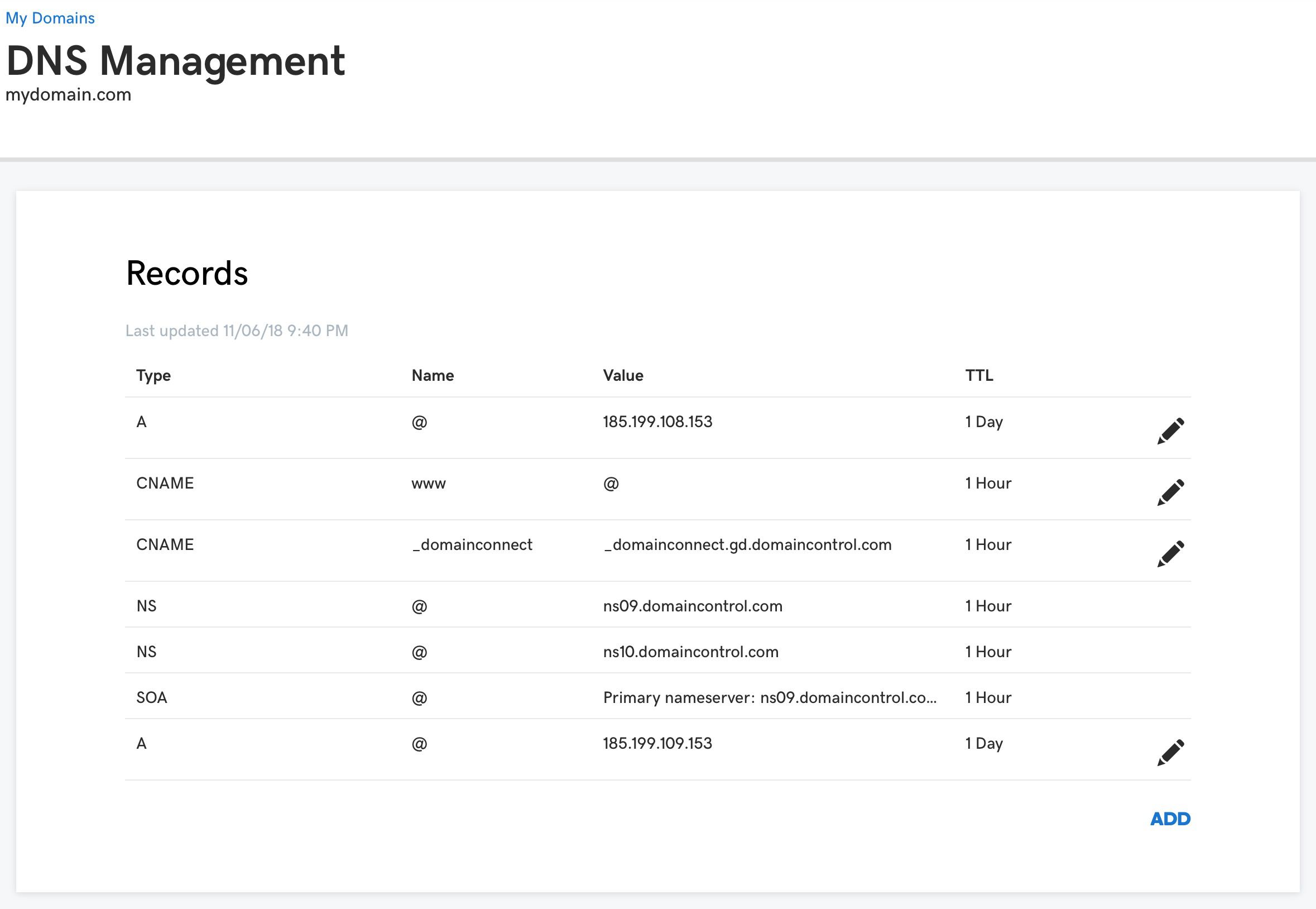Click 1 Day TTL of 185.199.109.153 row
The width and height of the screenshot is (1316, 909).
click(x=983, y=744)
